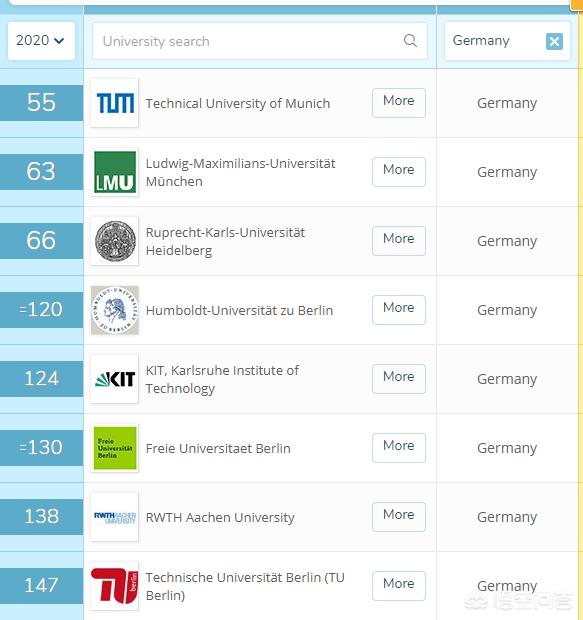583x620 pixels.
Task: Click the Freie Universität Berlin logo
Action: pos(115,448)
